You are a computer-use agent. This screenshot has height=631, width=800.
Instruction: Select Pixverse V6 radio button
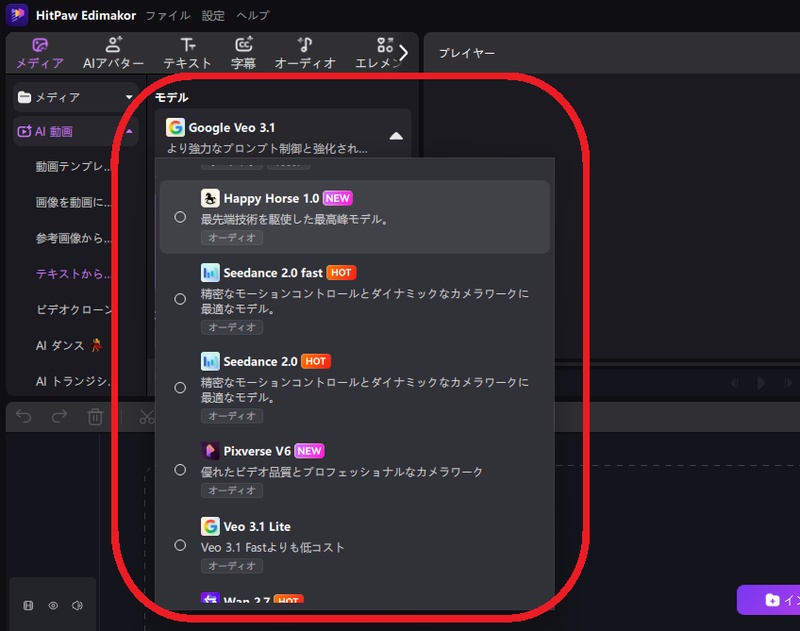[x=180, y=470]
